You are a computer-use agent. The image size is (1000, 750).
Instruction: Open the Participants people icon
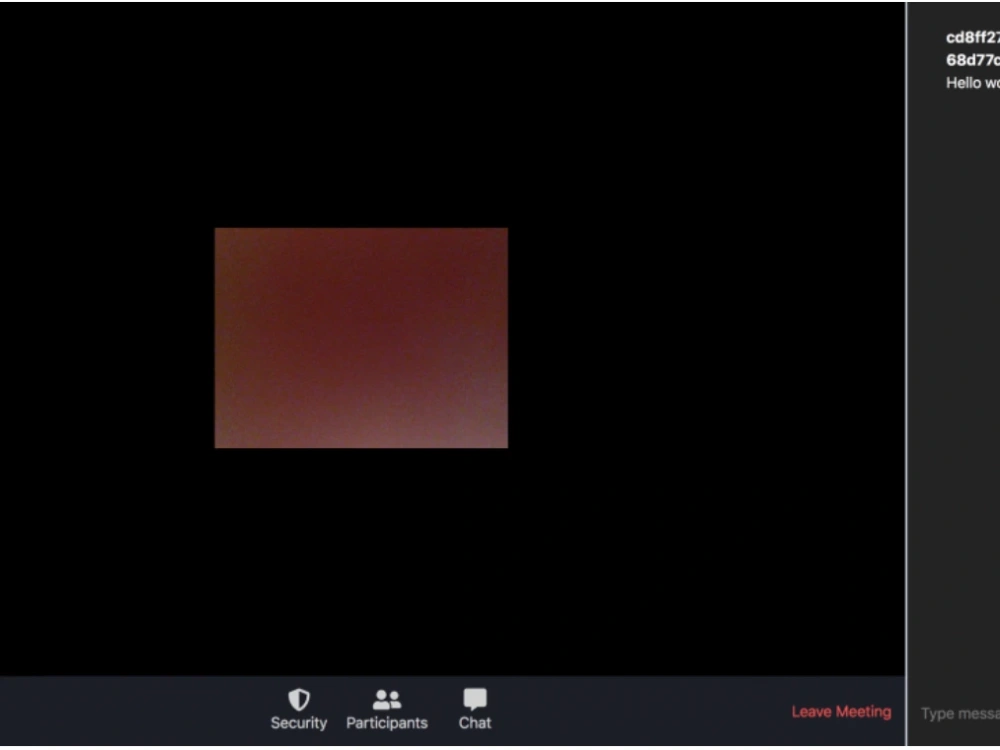[x=386, y=700]
